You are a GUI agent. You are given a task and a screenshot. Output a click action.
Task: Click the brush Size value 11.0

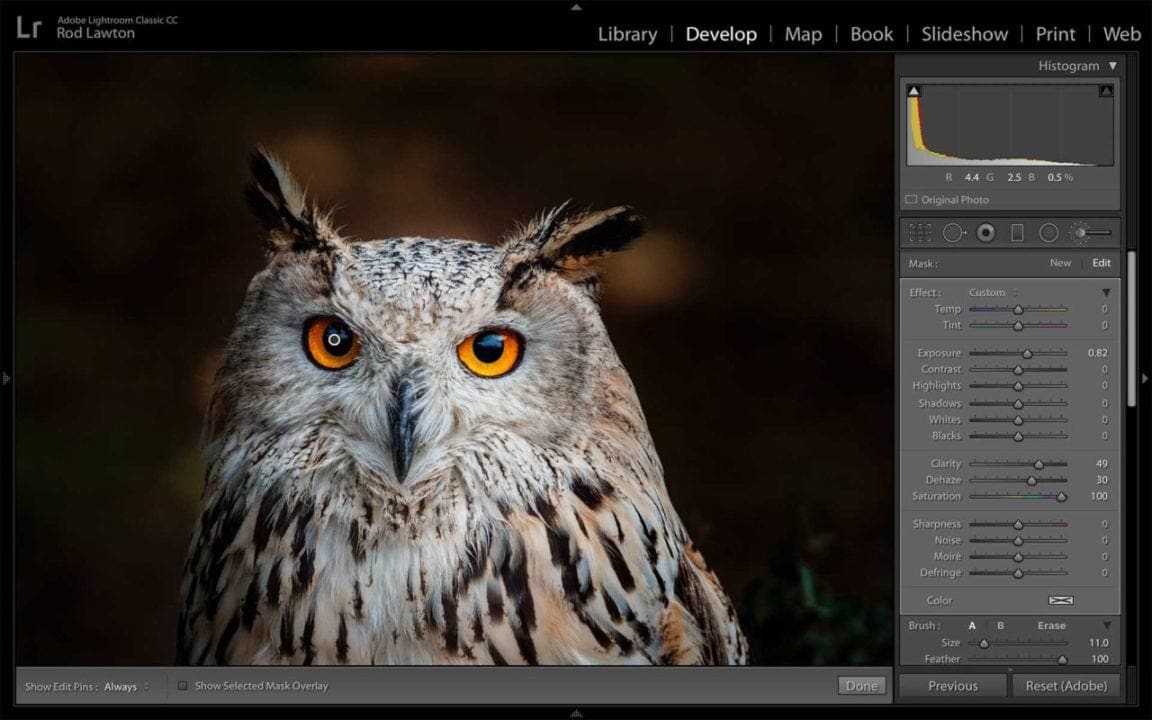point(1098,643)
